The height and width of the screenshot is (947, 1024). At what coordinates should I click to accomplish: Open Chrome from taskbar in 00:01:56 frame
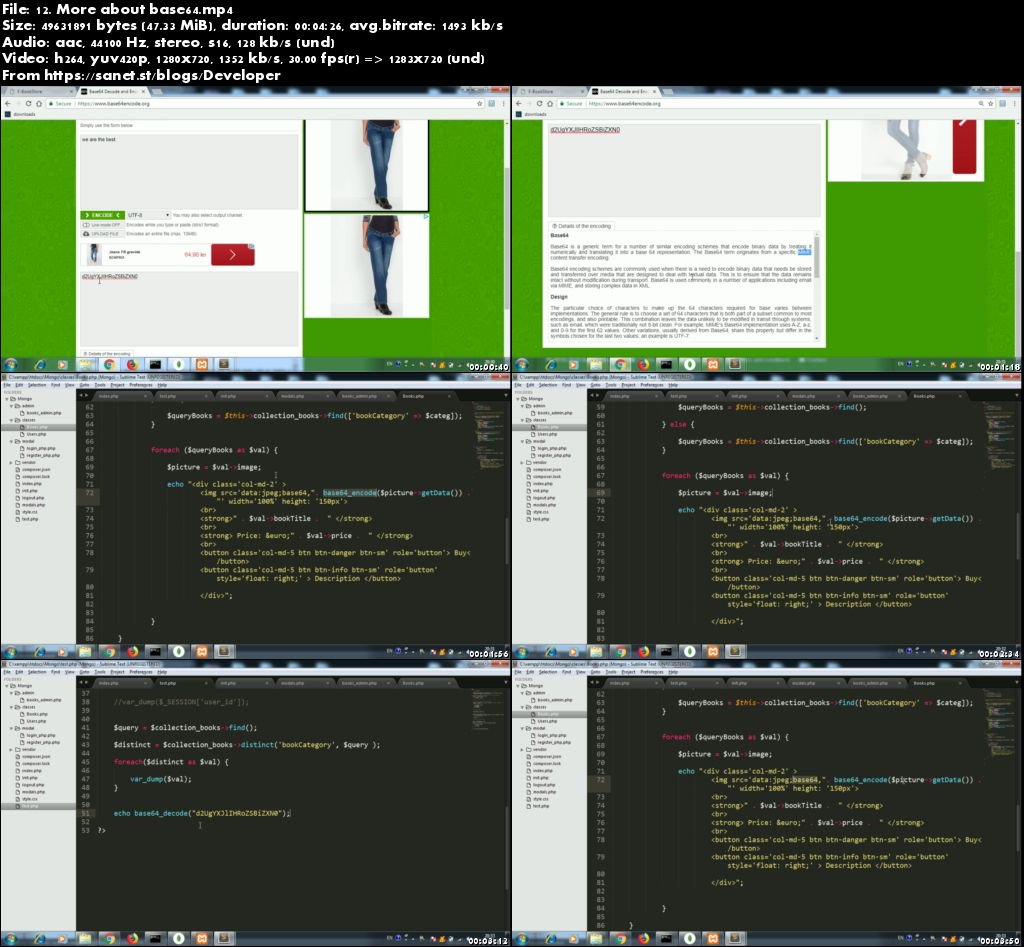109,651
